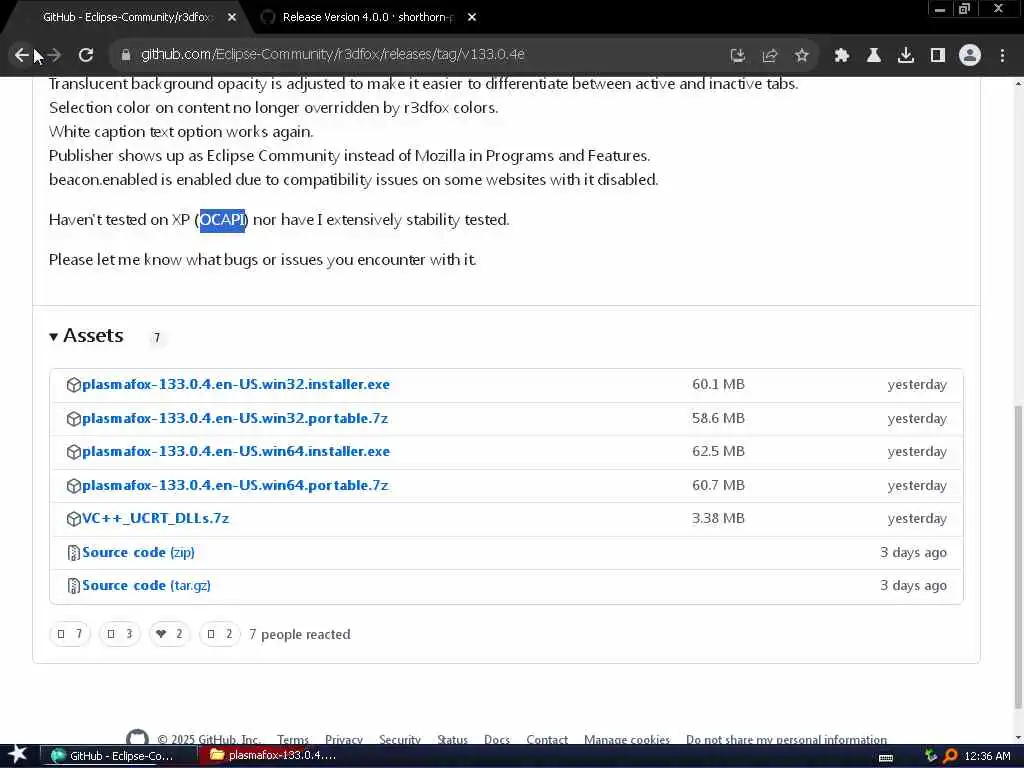Open the Terms footer link
This screenshot has height=768, width=1024.
coord(293,739)
